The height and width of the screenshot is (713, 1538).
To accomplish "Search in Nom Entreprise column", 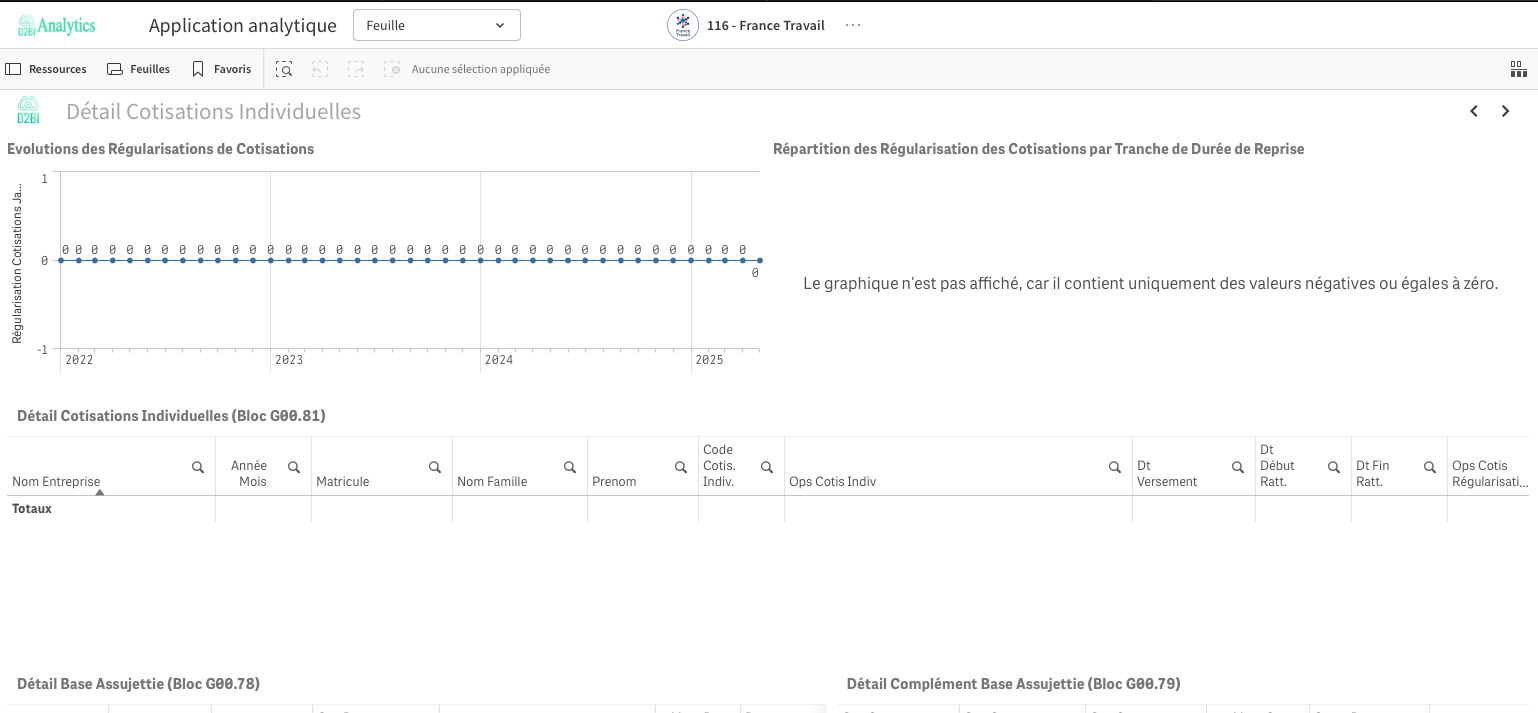I will click(x=198, y=467).
